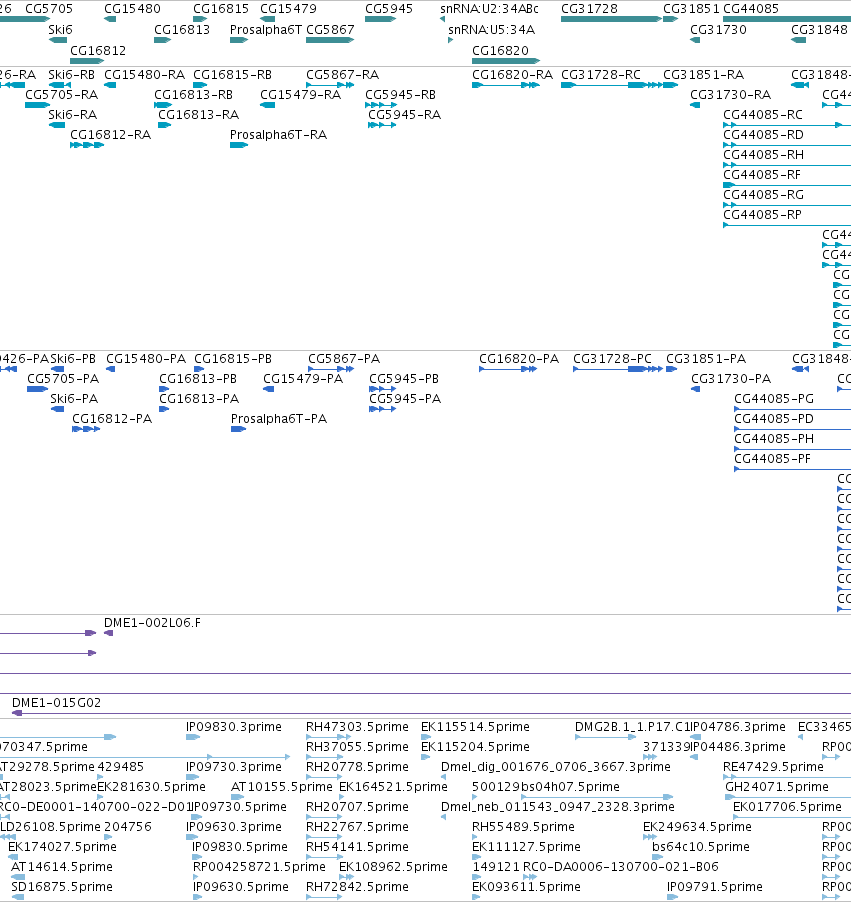Click transcript CG5945-RB label
The height and width of the screenshot is (902, 851).
click(400, 94)
